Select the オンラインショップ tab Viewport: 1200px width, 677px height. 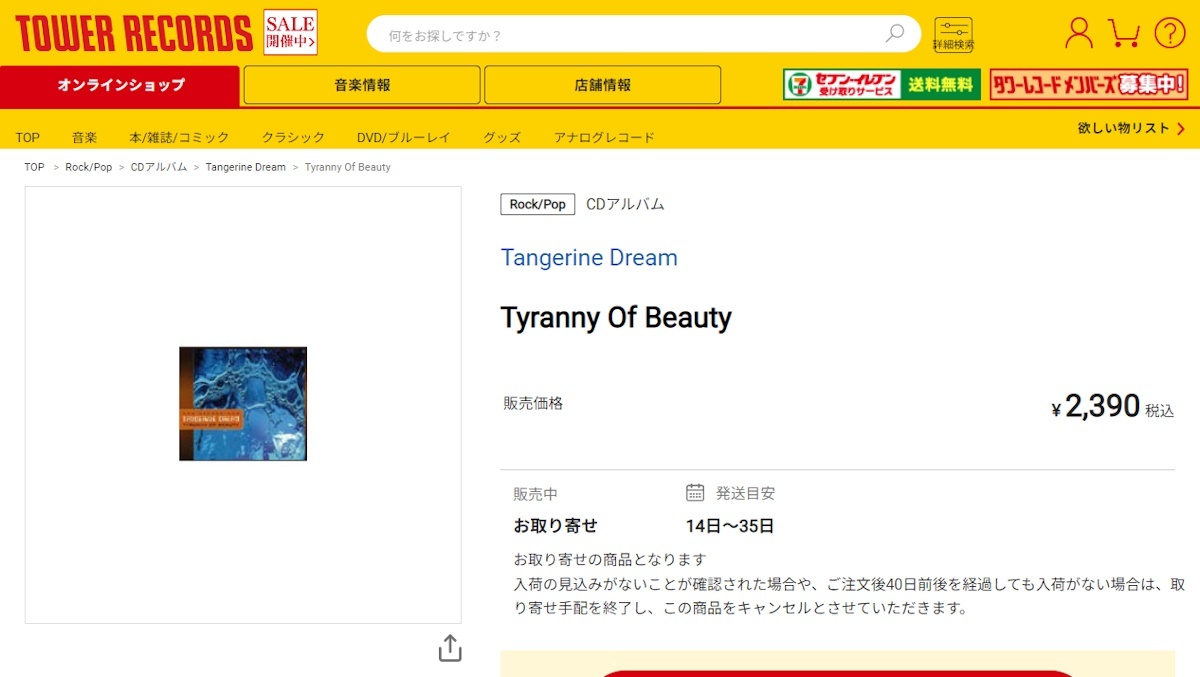120,85
